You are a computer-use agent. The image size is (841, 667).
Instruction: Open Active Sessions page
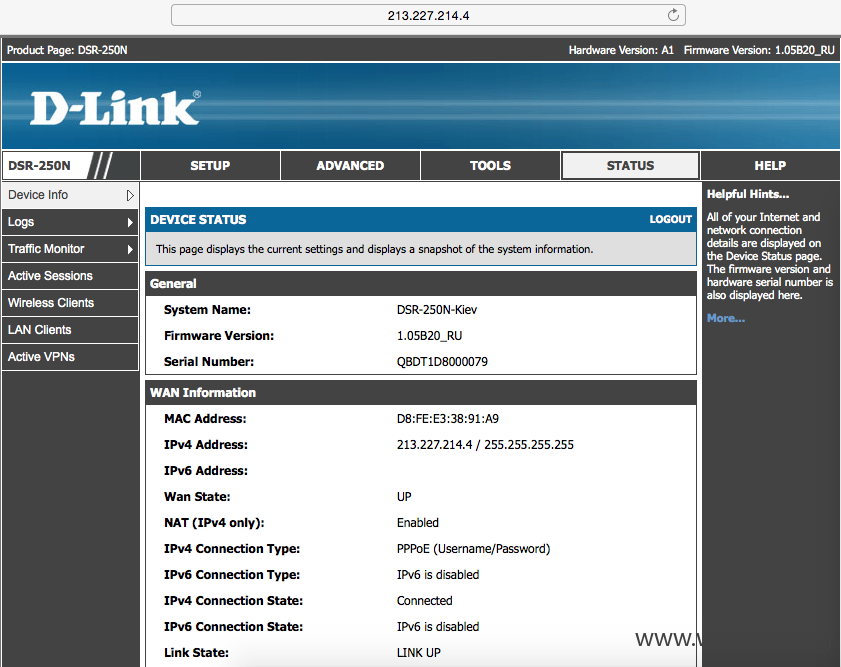pyautogui.click(x=70, y=276)
